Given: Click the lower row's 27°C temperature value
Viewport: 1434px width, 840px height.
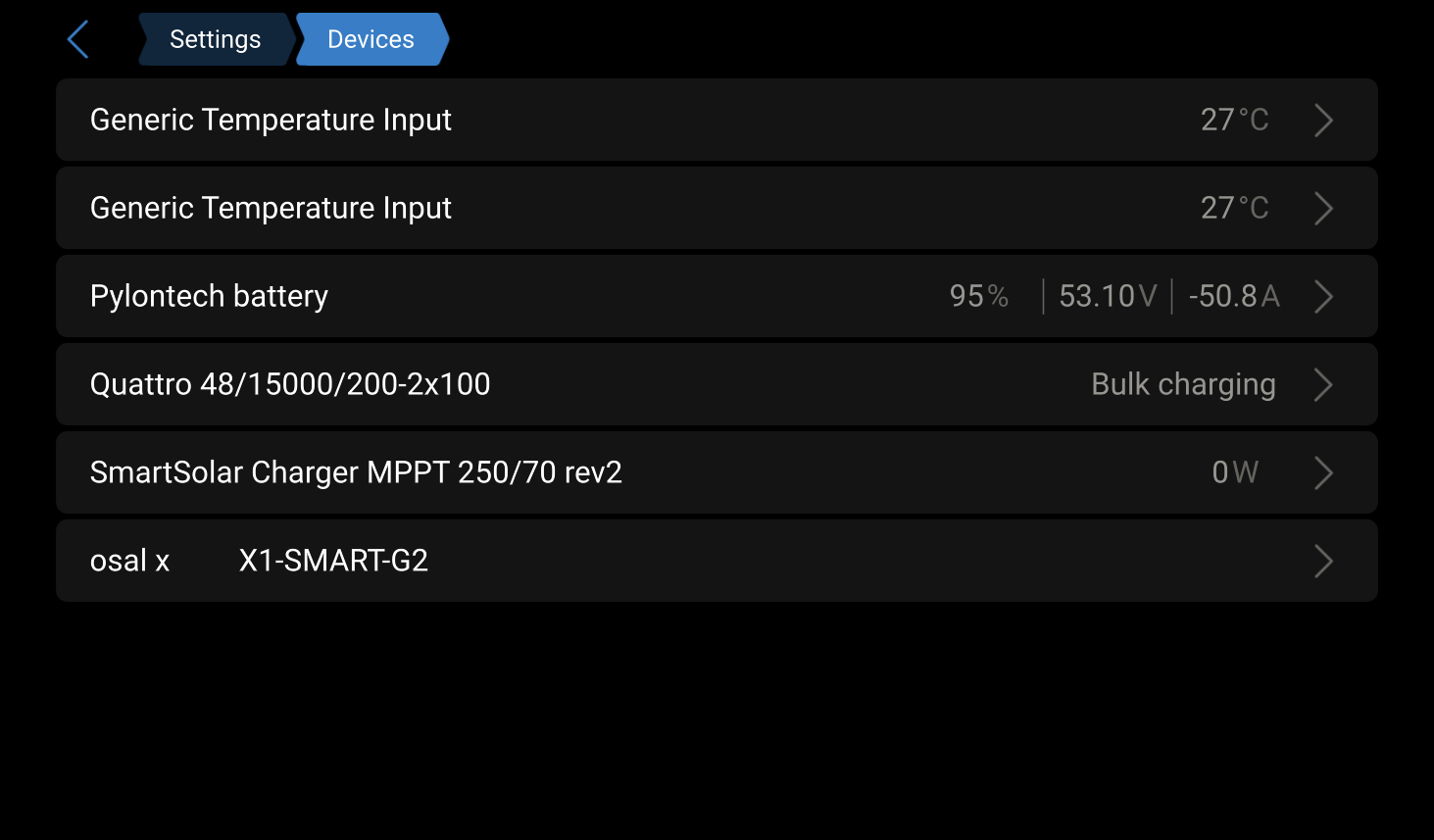Looking at the screenshot, I should [x=1234, y=208].
